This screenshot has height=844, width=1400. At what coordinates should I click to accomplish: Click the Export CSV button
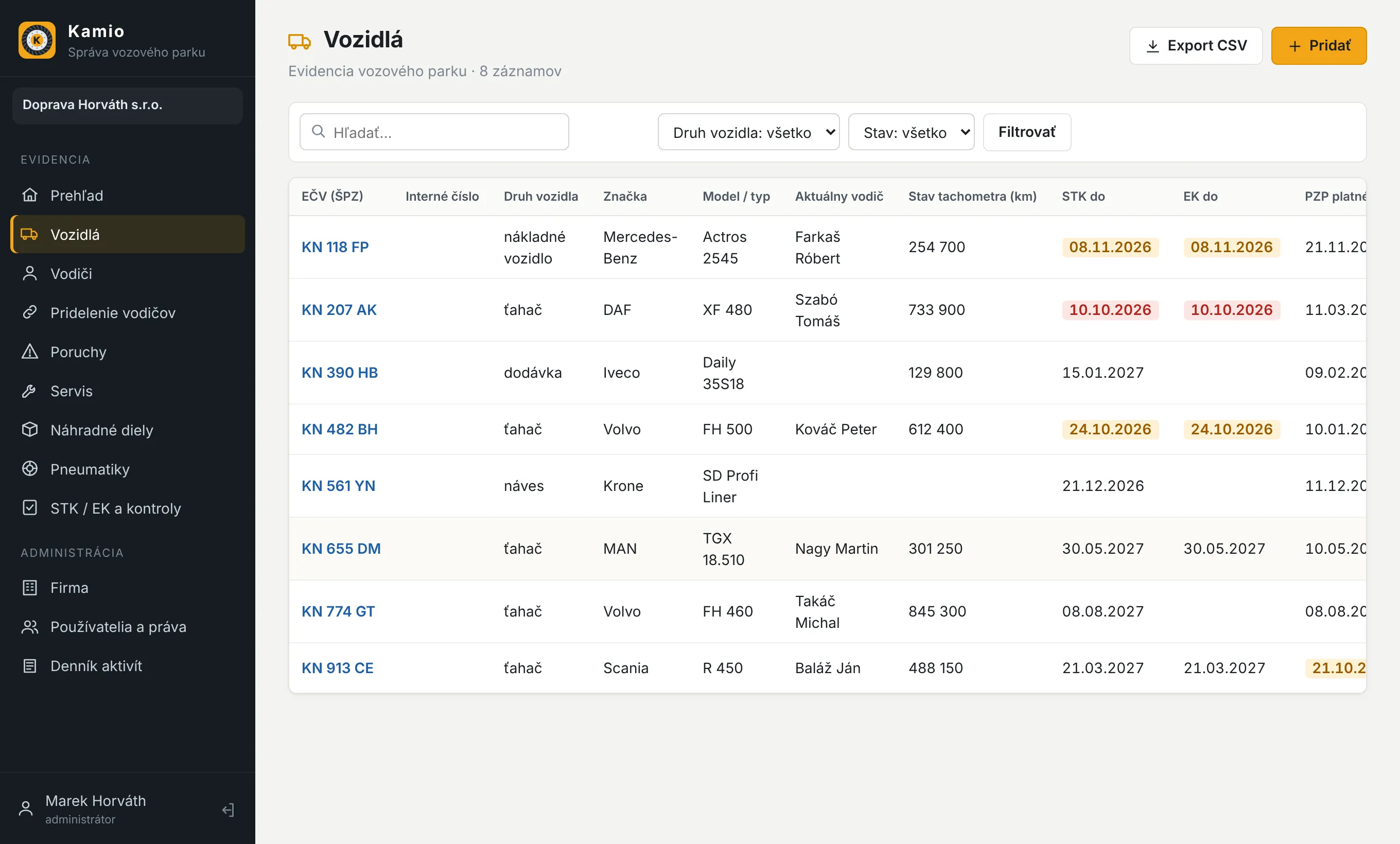[x=1196, y=45]
